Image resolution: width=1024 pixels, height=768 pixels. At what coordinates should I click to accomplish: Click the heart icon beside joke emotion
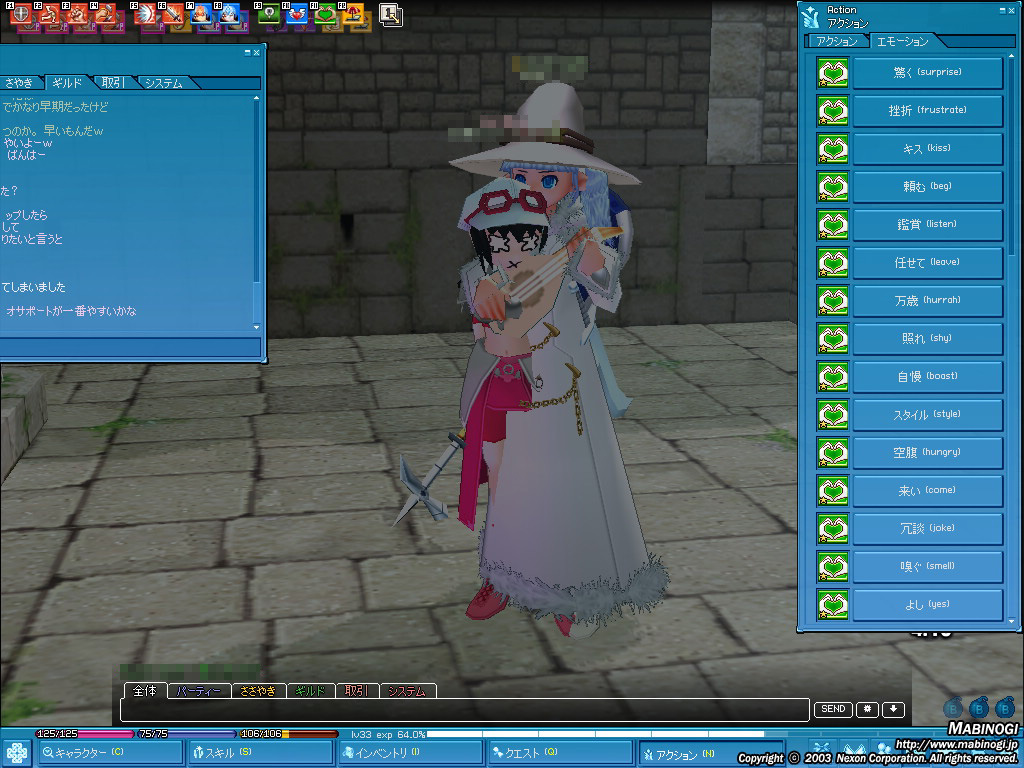coord(833,529)
